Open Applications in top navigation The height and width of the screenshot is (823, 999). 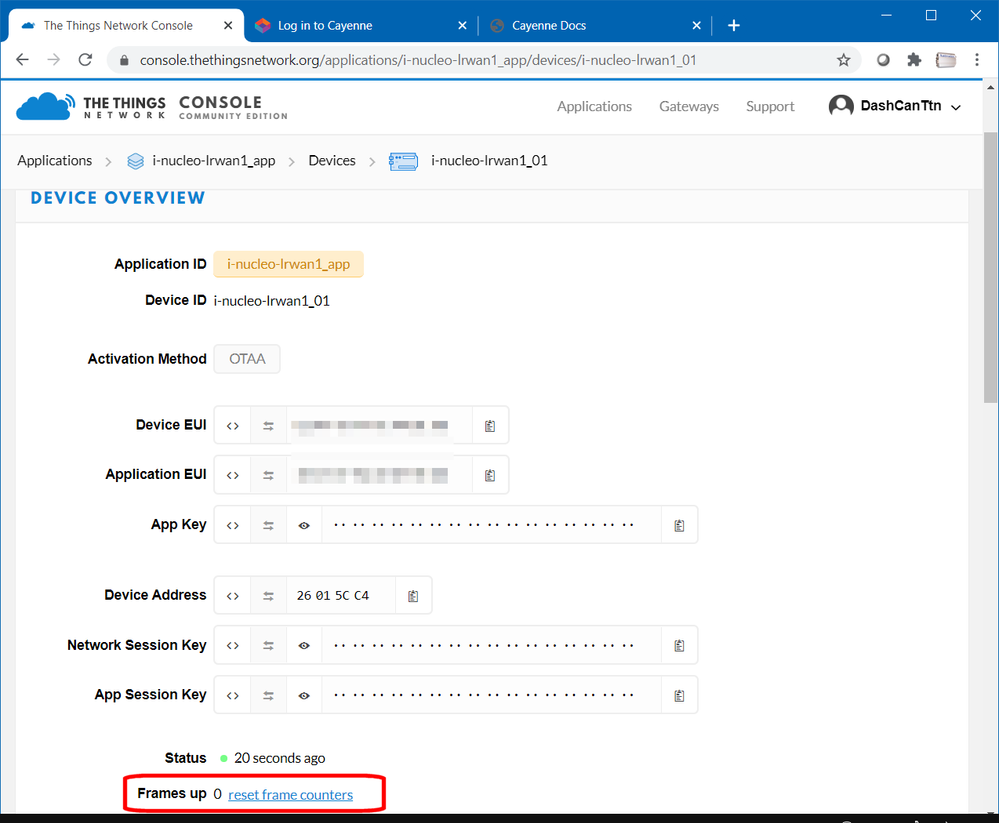click(594, 106)
